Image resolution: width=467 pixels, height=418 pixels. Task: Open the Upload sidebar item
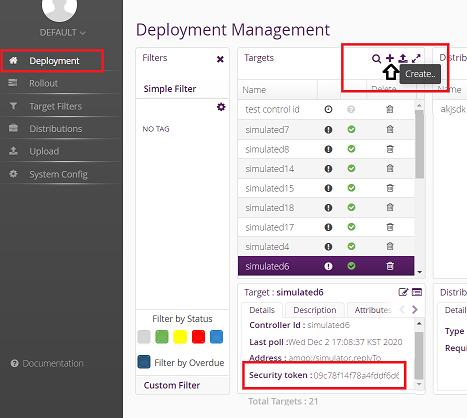(x=44, y=151)
